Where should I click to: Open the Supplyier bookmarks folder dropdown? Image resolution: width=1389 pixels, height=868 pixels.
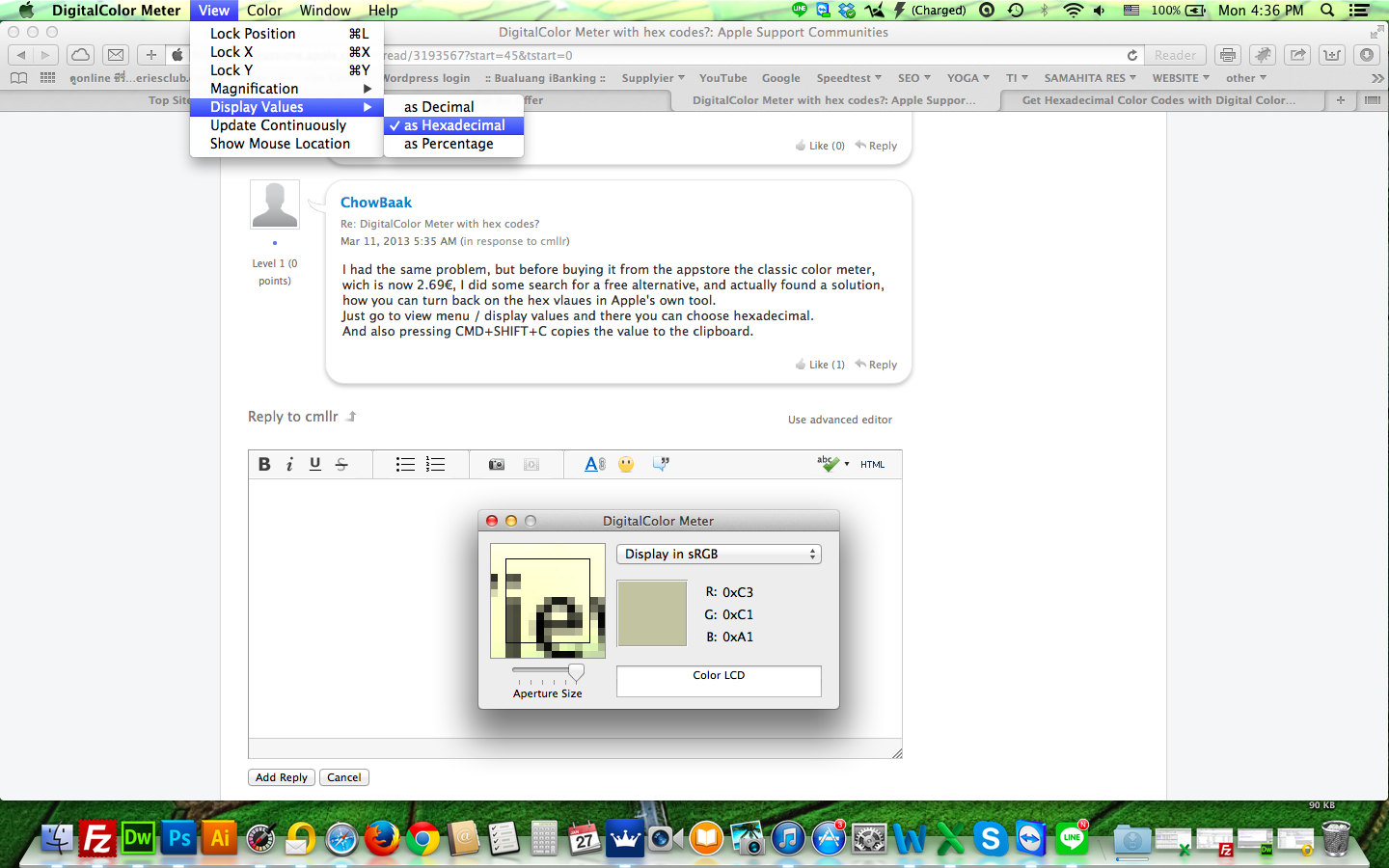653,78
